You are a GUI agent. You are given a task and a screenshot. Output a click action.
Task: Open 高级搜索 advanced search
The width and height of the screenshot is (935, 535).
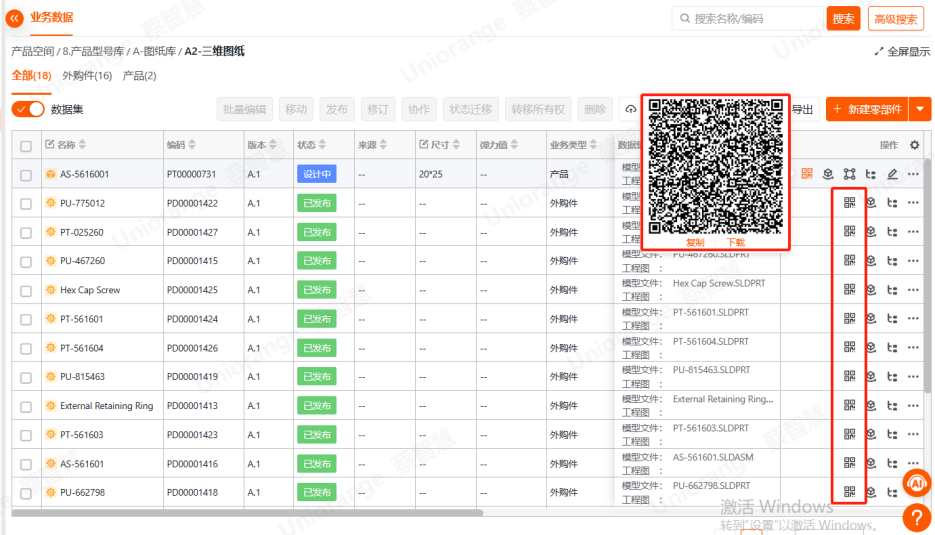click(896, 18)
